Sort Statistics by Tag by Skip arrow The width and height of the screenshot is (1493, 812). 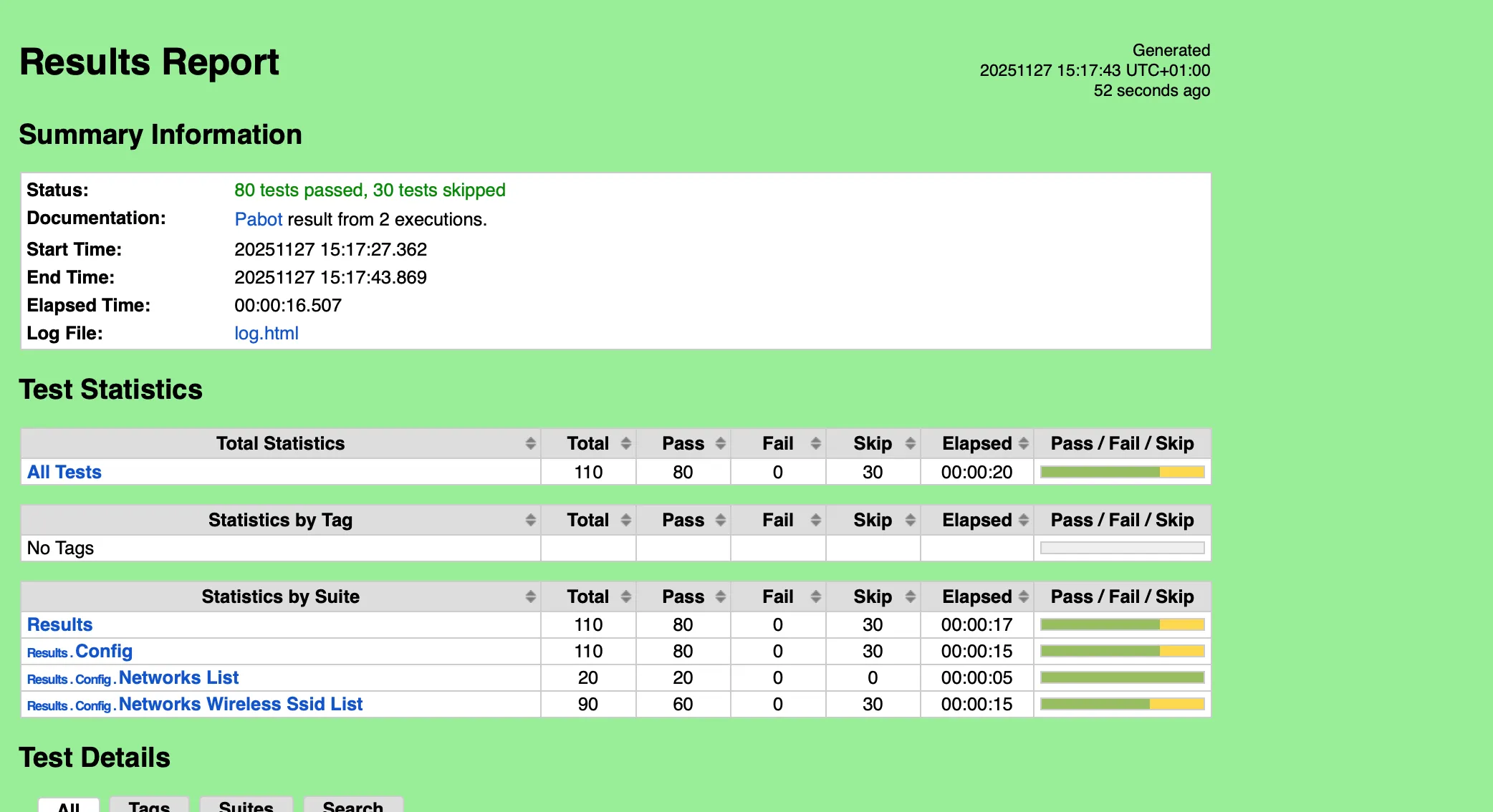pyautogui.click(x=910, y=520)
